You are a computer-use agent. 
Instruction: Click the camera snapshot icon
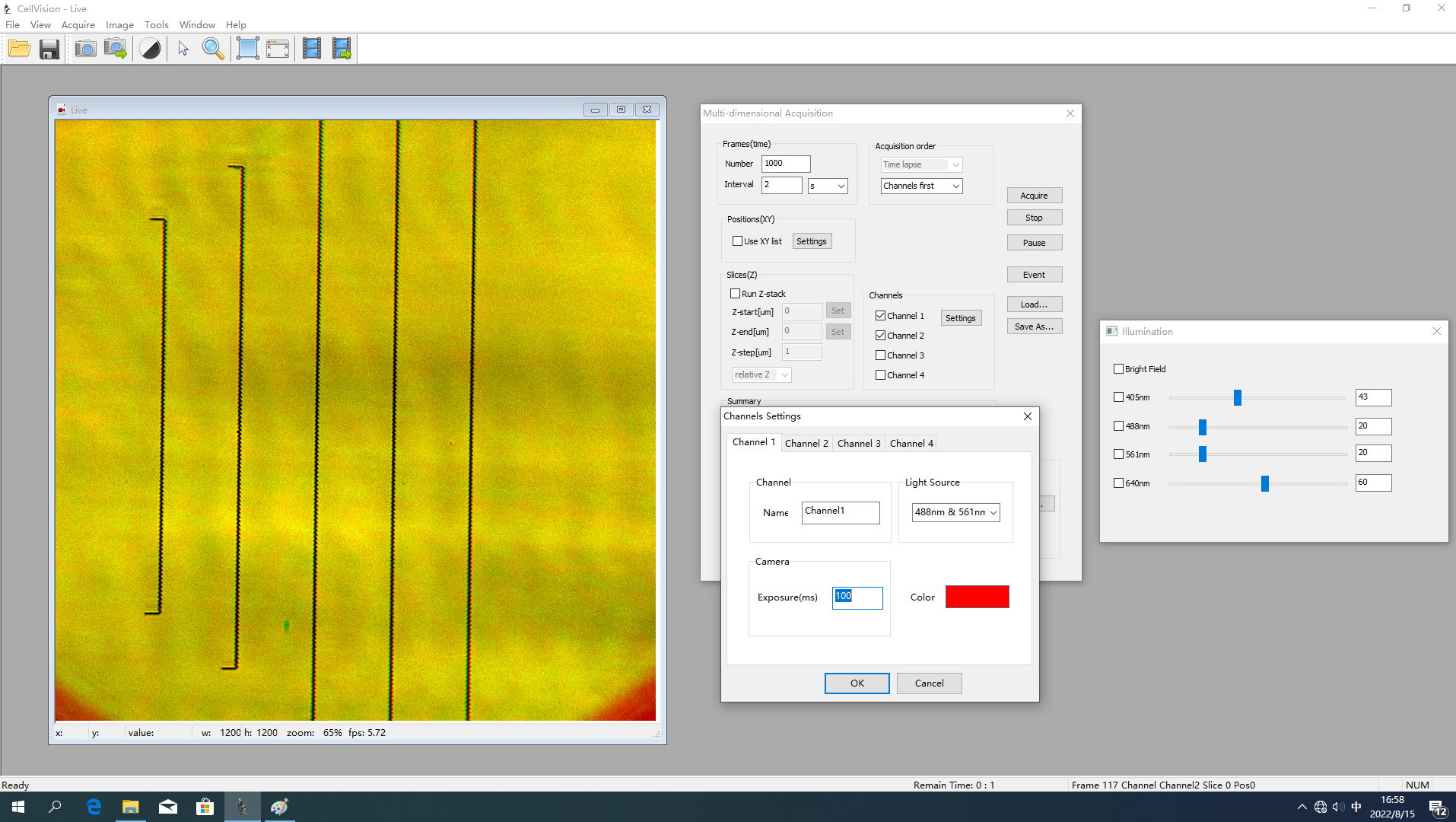85,49
